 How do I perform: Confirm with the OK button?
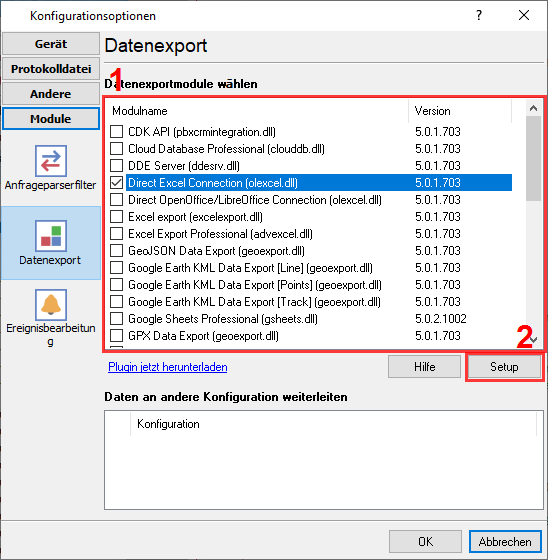[x=425, y=541]
